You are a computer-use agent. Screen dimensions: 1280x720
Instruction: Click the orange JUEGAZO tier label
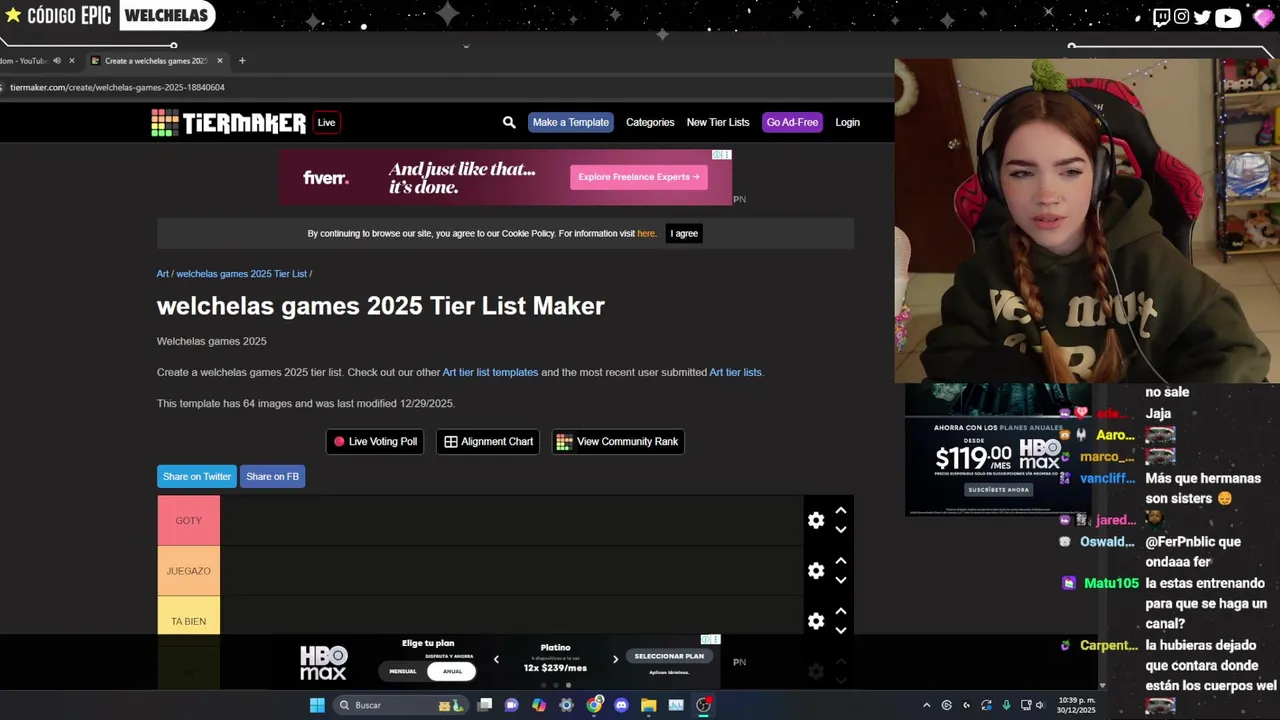tap(188, 571)
